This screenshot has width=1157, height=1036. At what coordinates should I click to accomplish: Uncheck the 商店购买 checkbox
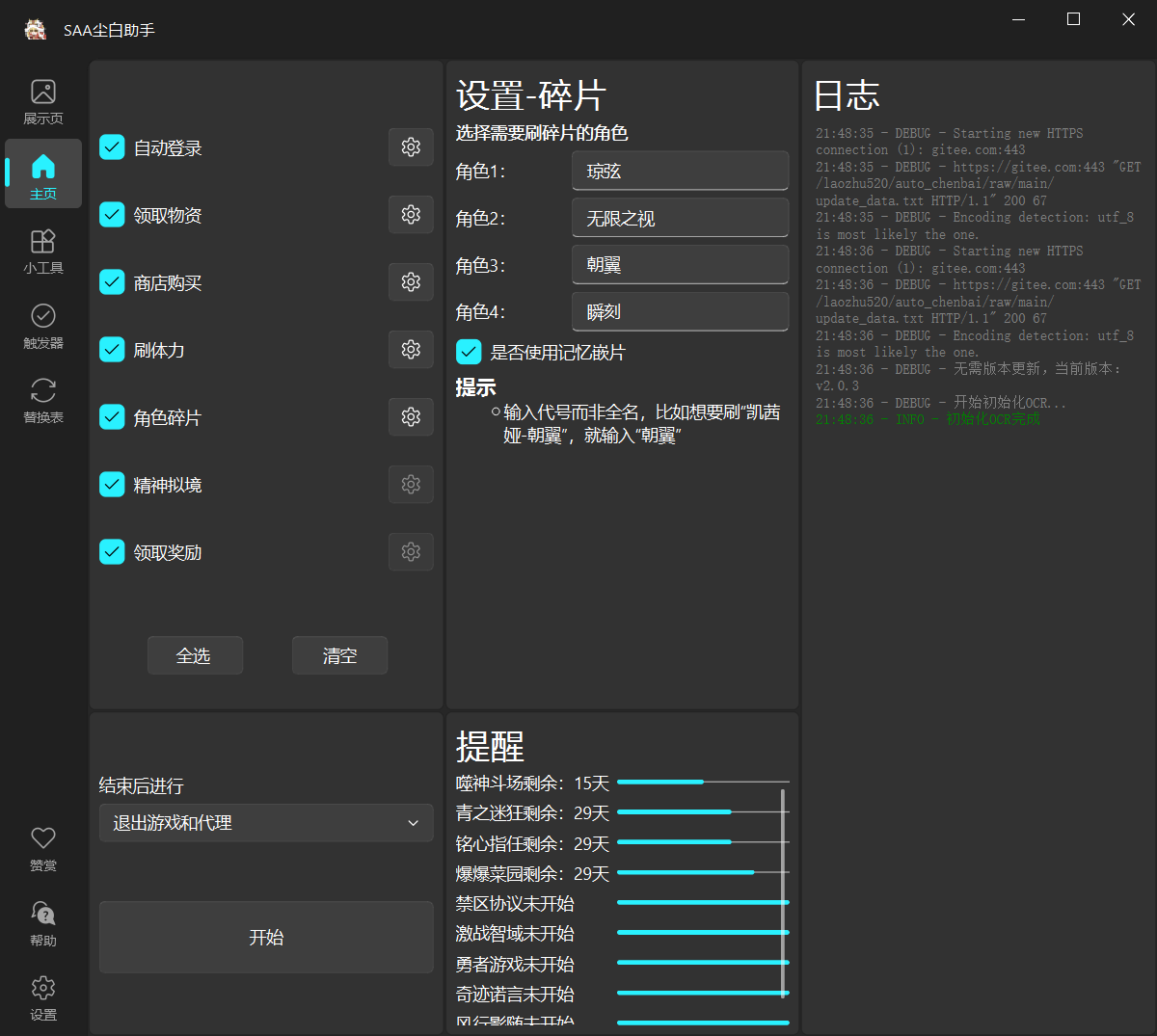point(112,282)
